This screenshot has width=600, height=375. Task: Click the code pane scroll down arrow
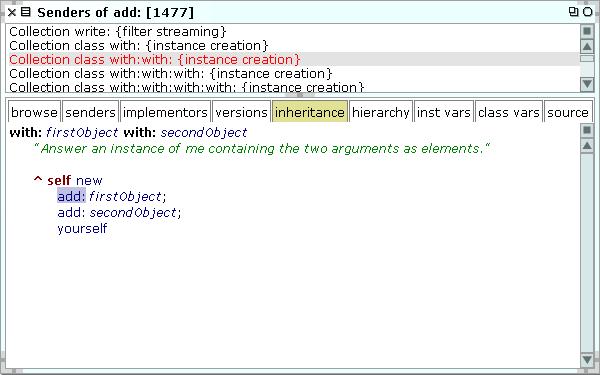point(587,359)
